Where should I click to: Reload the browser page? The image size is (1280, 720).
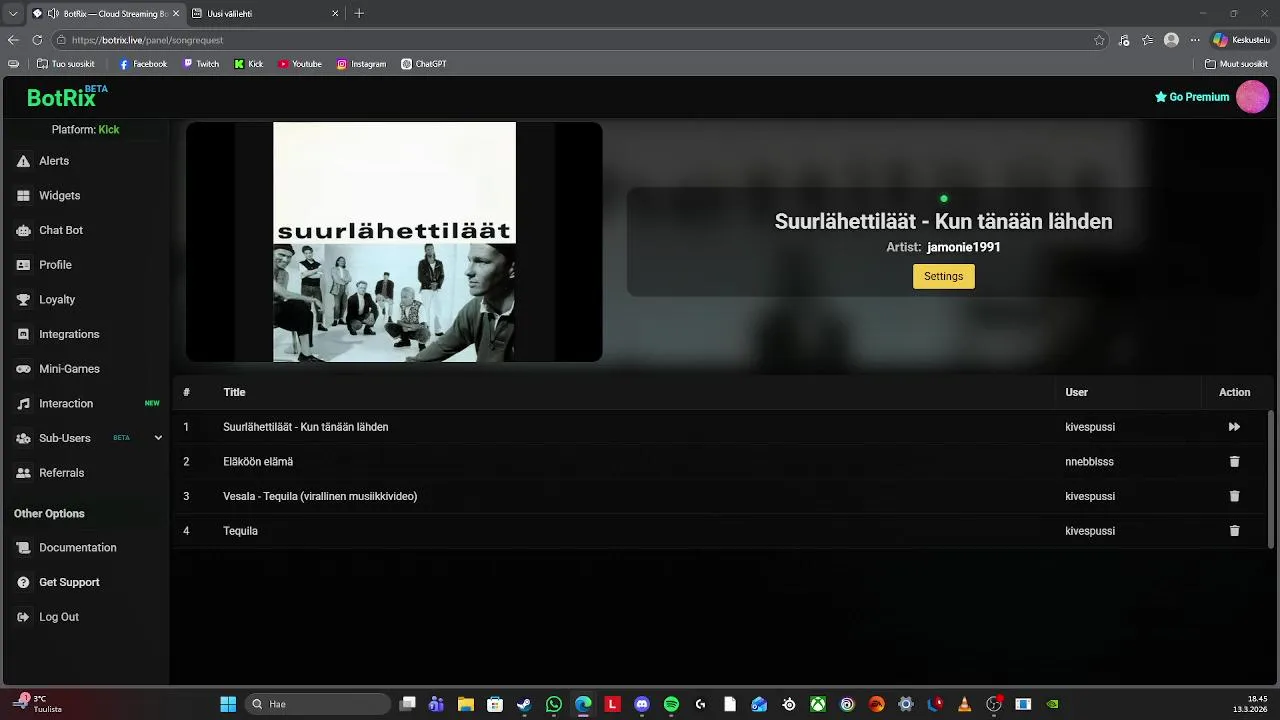[x=37, y=40]
